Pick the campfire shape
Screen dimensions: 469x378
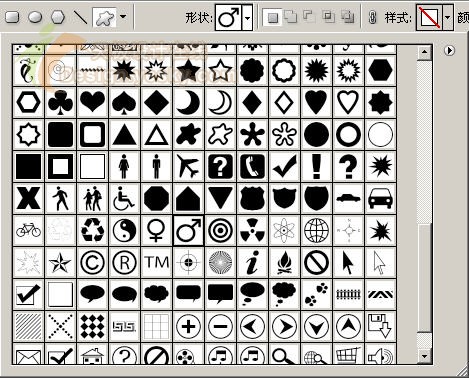click(x=284, y=262)
